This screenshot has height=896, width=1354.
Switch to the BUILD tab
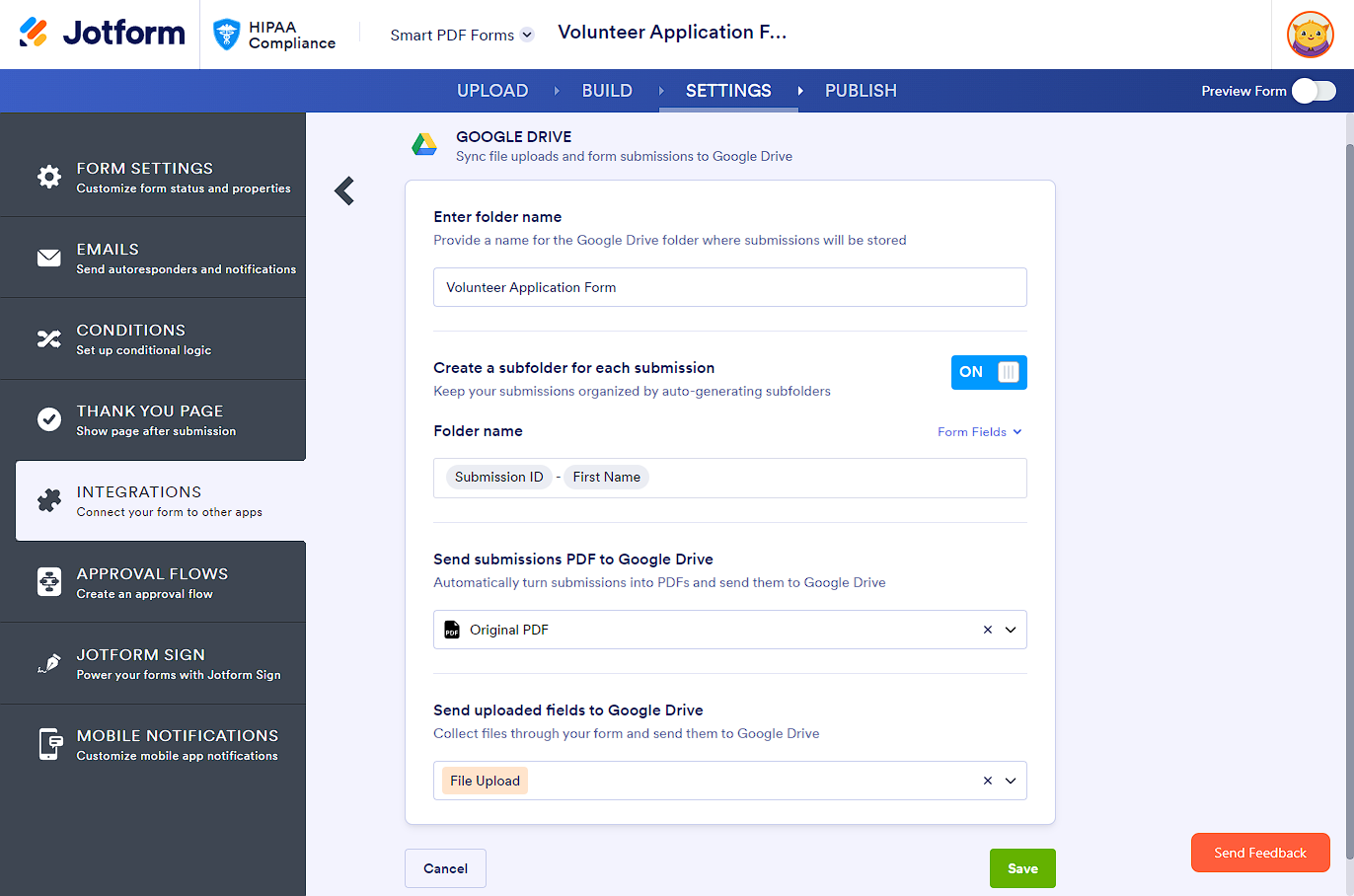coord(607,91)
